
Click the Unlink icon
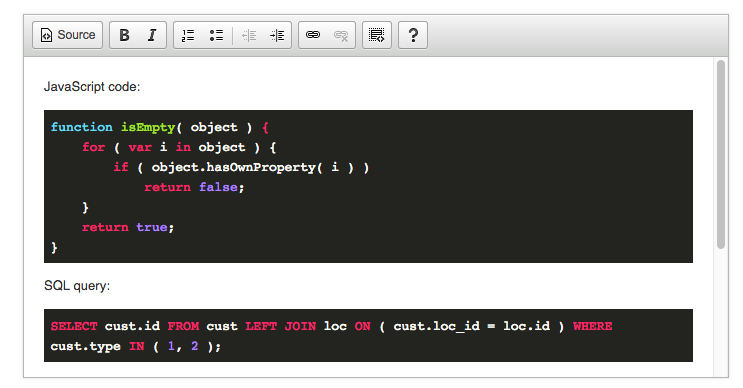pyautogui.click(x=341, y=35)
